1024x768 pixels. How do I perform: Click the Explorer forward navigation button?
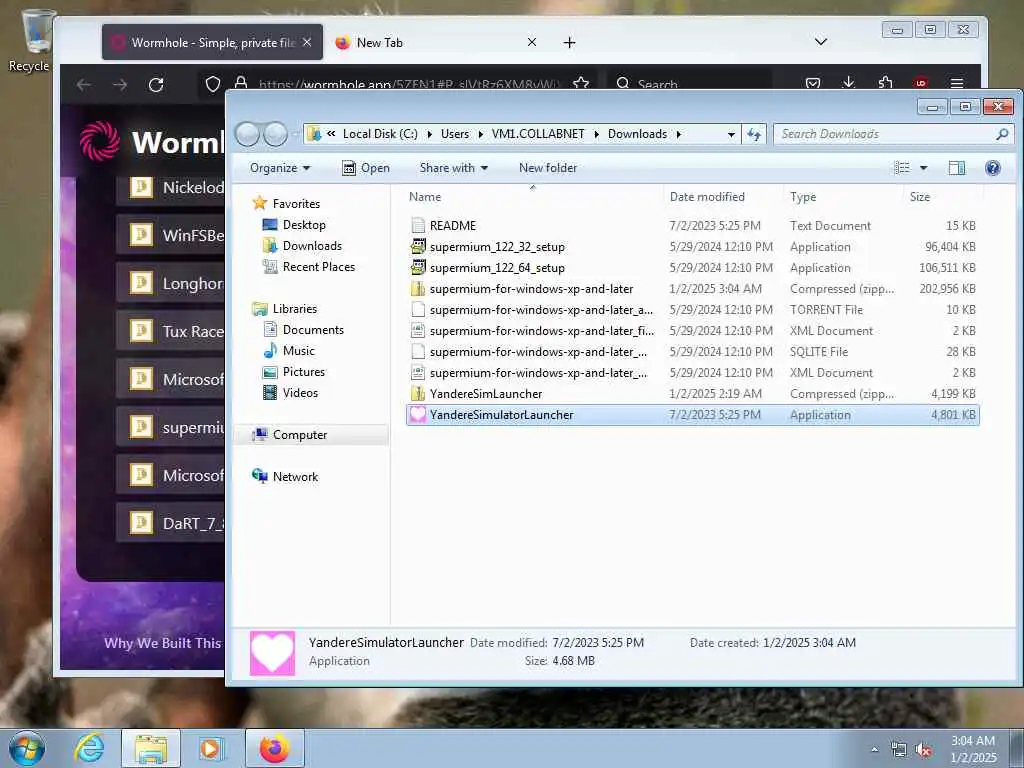276,135
